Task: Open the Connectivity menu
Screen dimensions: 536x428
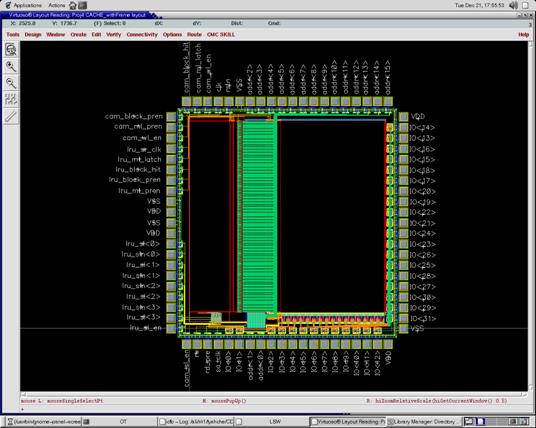Action: (x=142, y=35)
